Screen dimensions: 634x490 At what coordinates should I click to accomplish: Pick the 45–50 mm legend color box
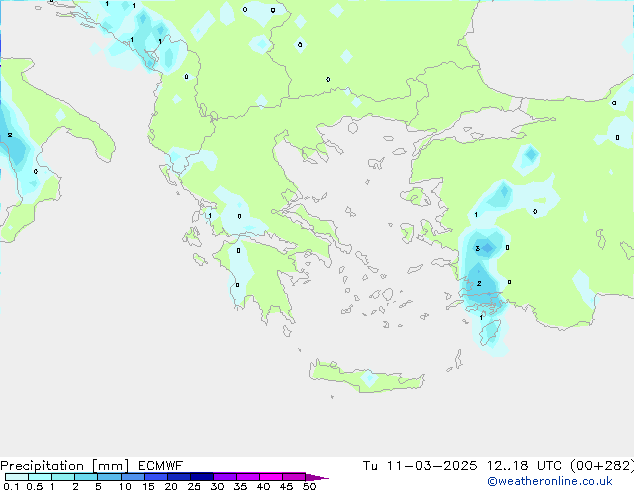[294, 477]
